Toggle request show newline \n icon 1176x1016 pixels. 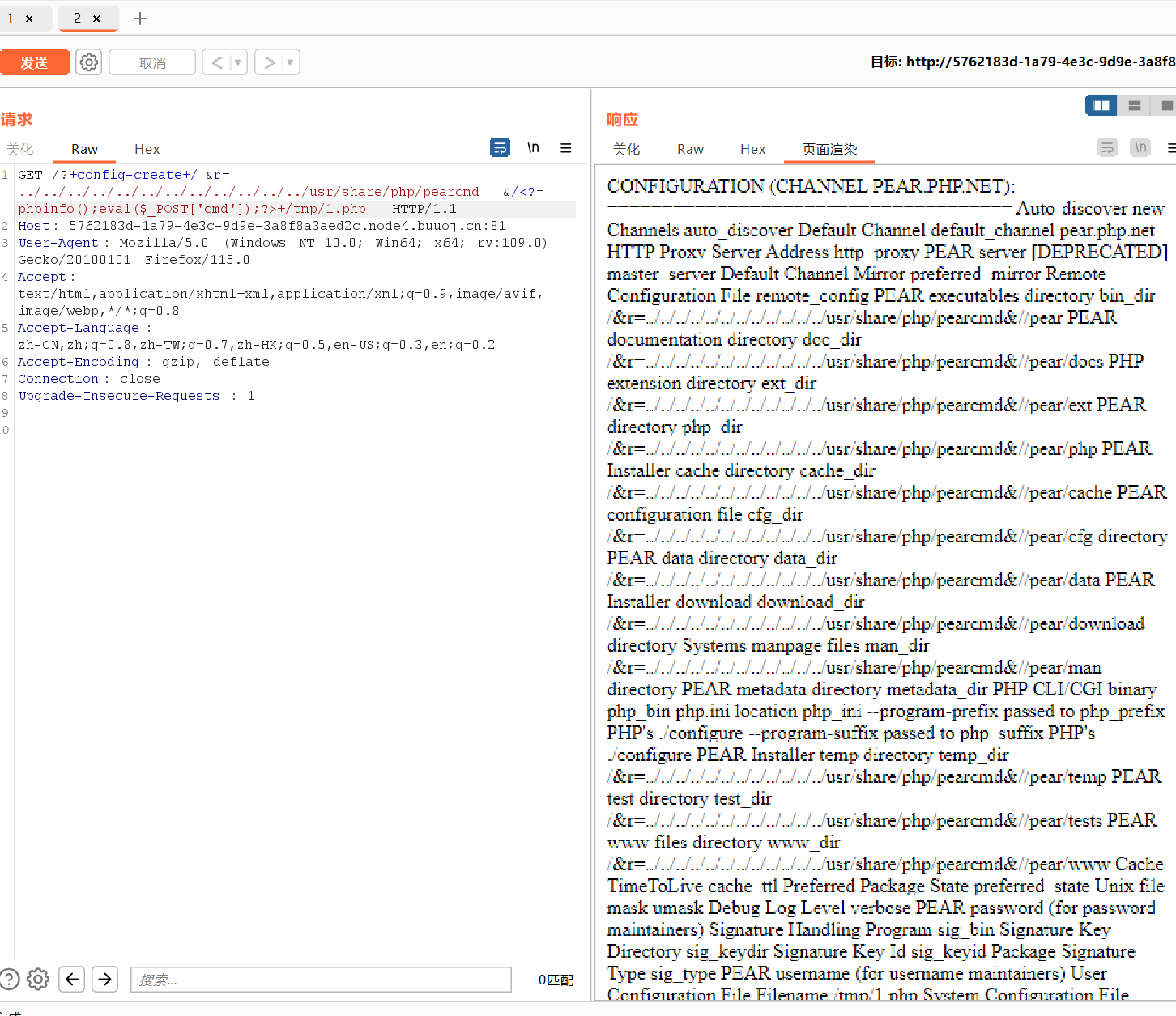point(533,147)
